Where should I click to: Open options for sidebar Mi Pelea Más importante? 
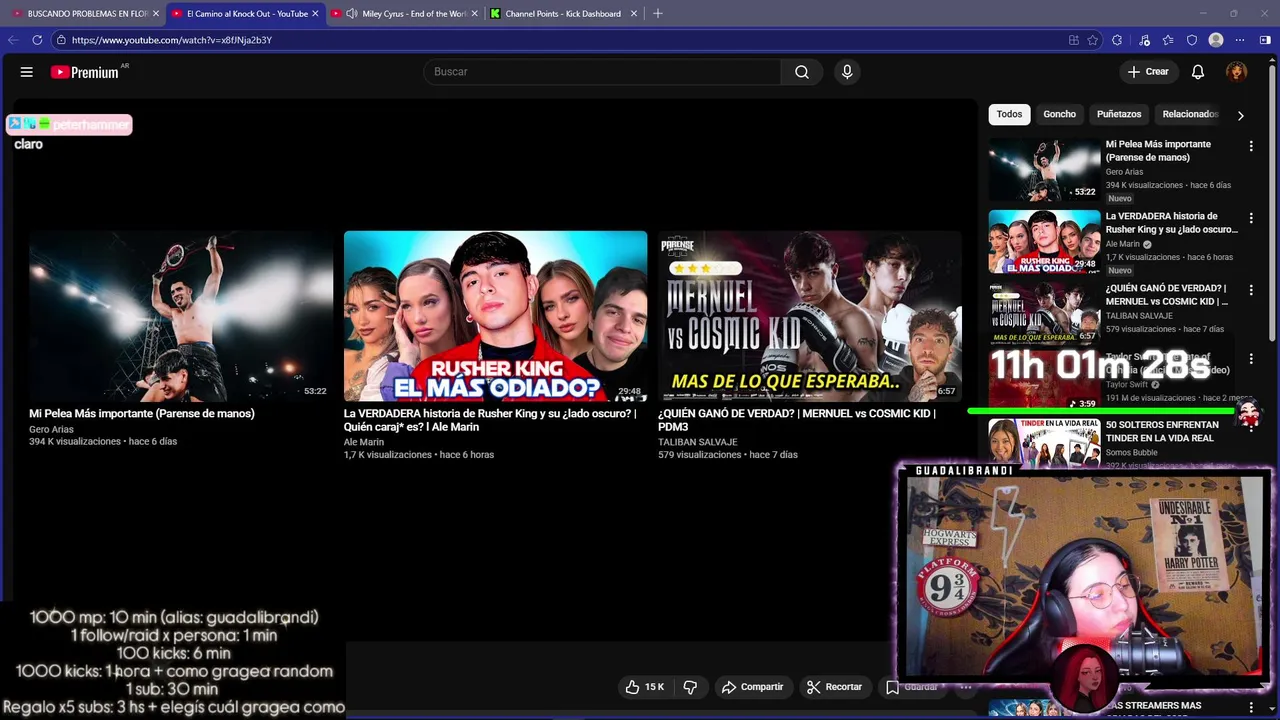pos(1251,146)
